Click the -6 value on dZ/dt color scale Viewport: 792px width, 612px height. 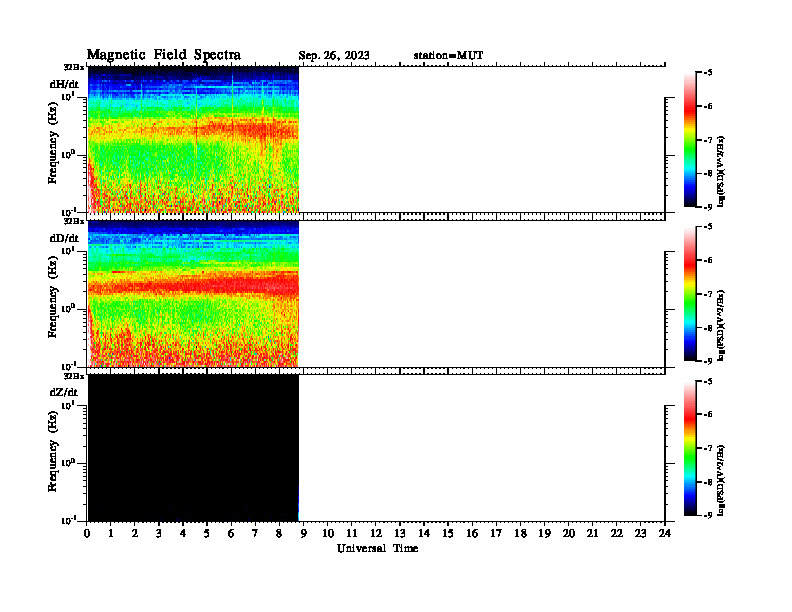click(x=708, y=415)
